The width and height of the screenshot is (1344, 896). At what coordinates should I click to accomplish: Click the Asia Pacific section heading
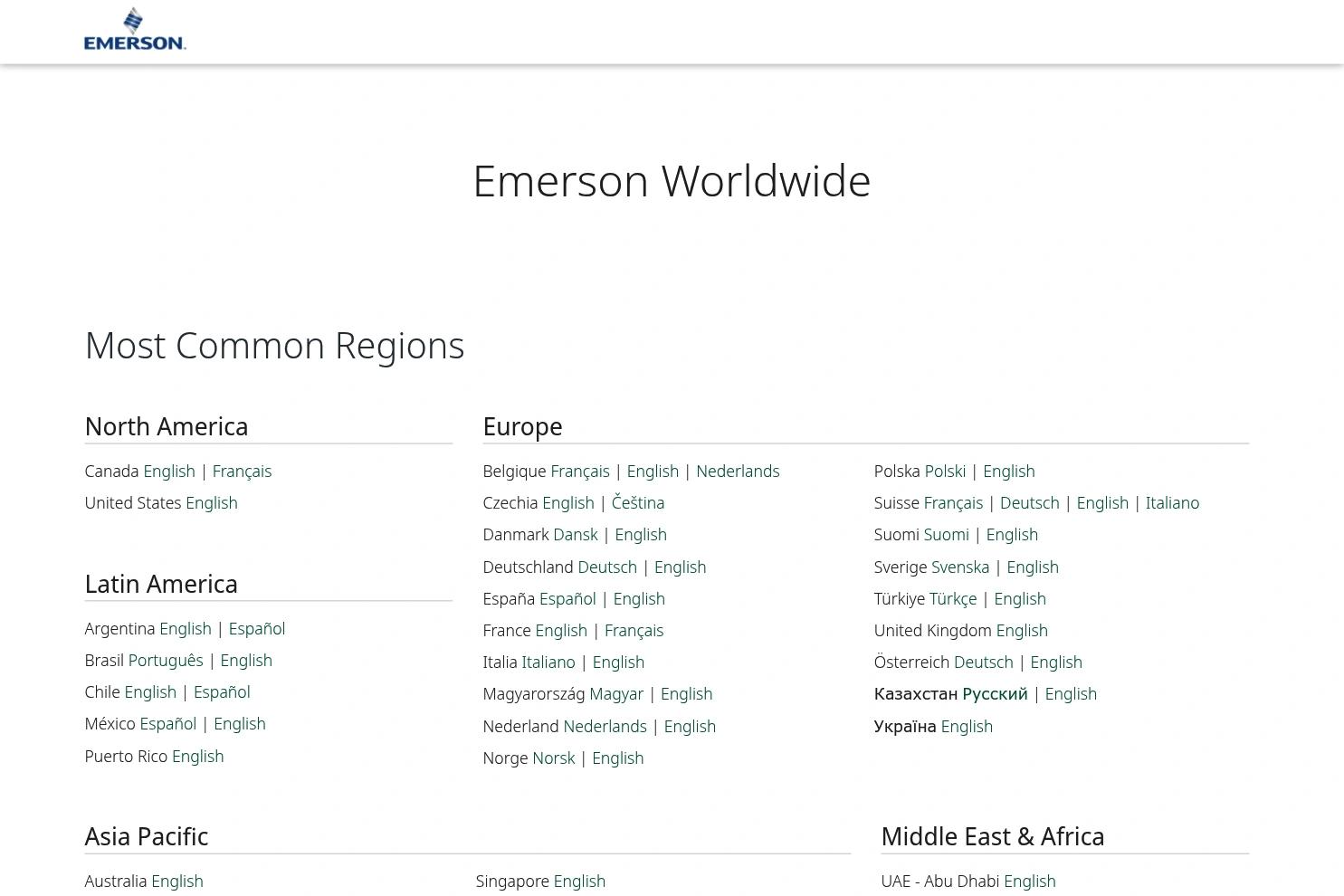coord(147,836)
